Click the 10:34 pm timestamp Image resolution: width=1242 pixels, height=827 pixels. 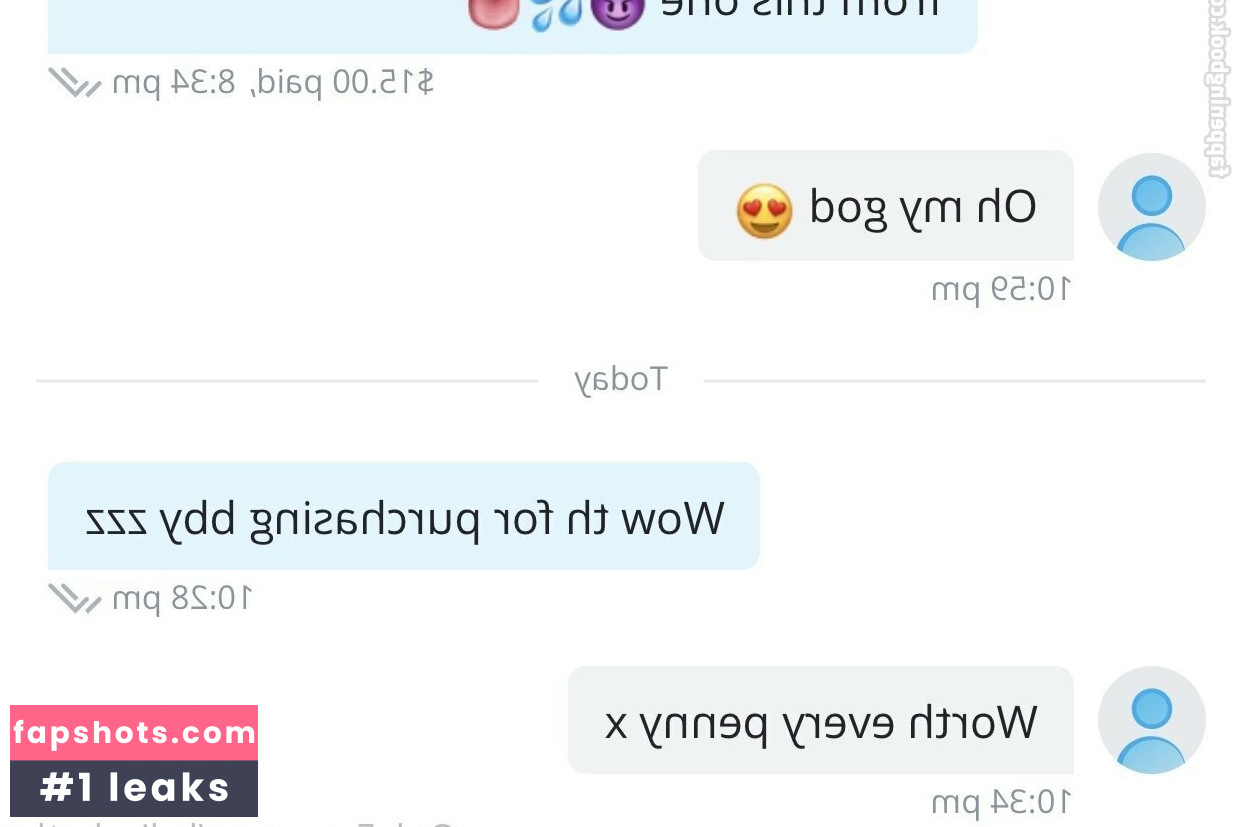(x=1000, y=802)
